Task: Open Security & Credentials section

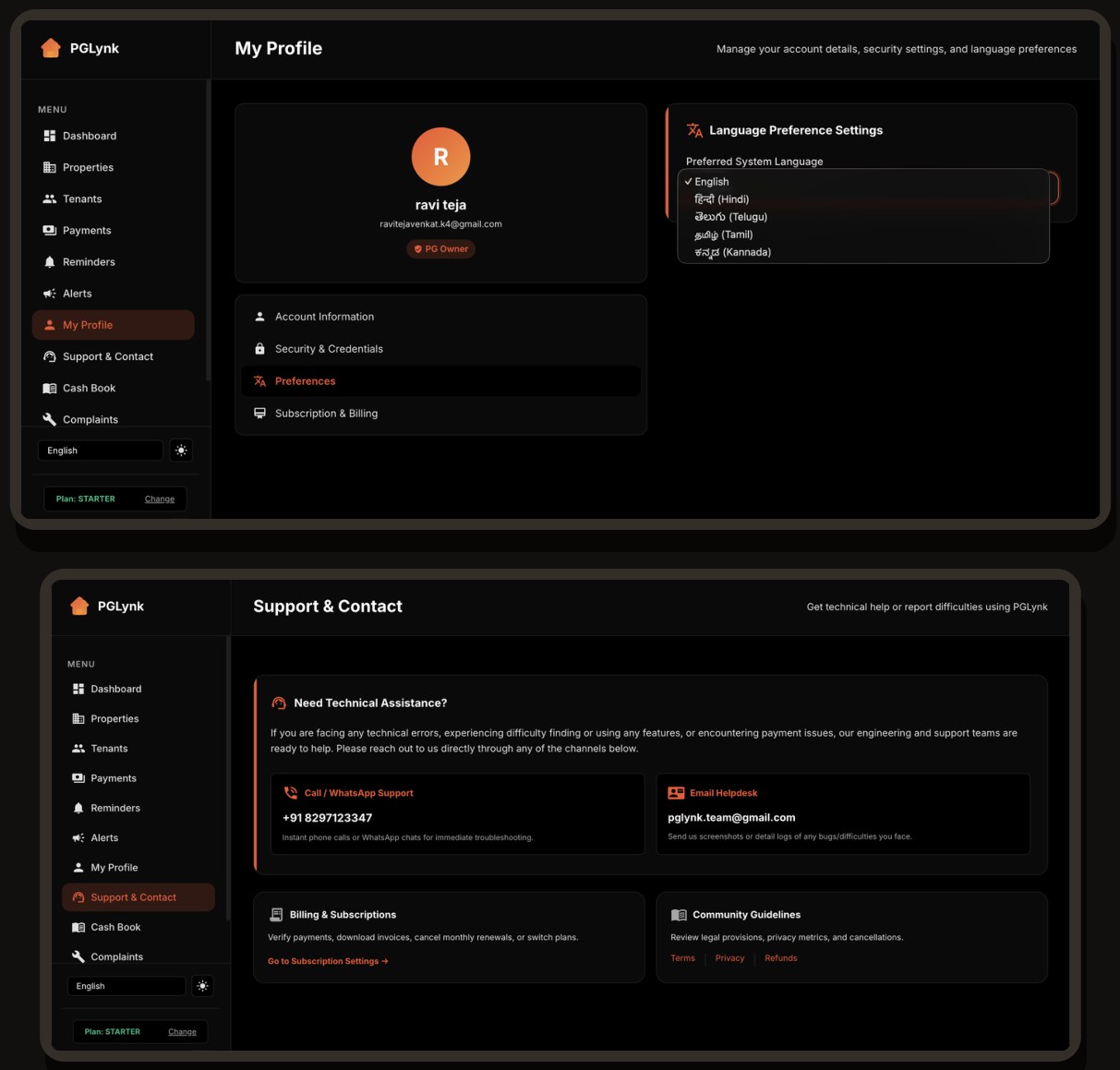Action: click(440, 349)
